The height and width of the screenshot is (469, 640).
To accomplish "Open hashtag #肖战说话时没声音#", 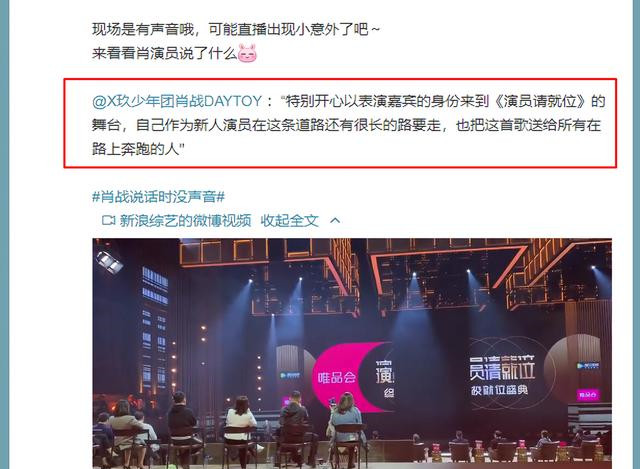I will click(x=158, y=197).
